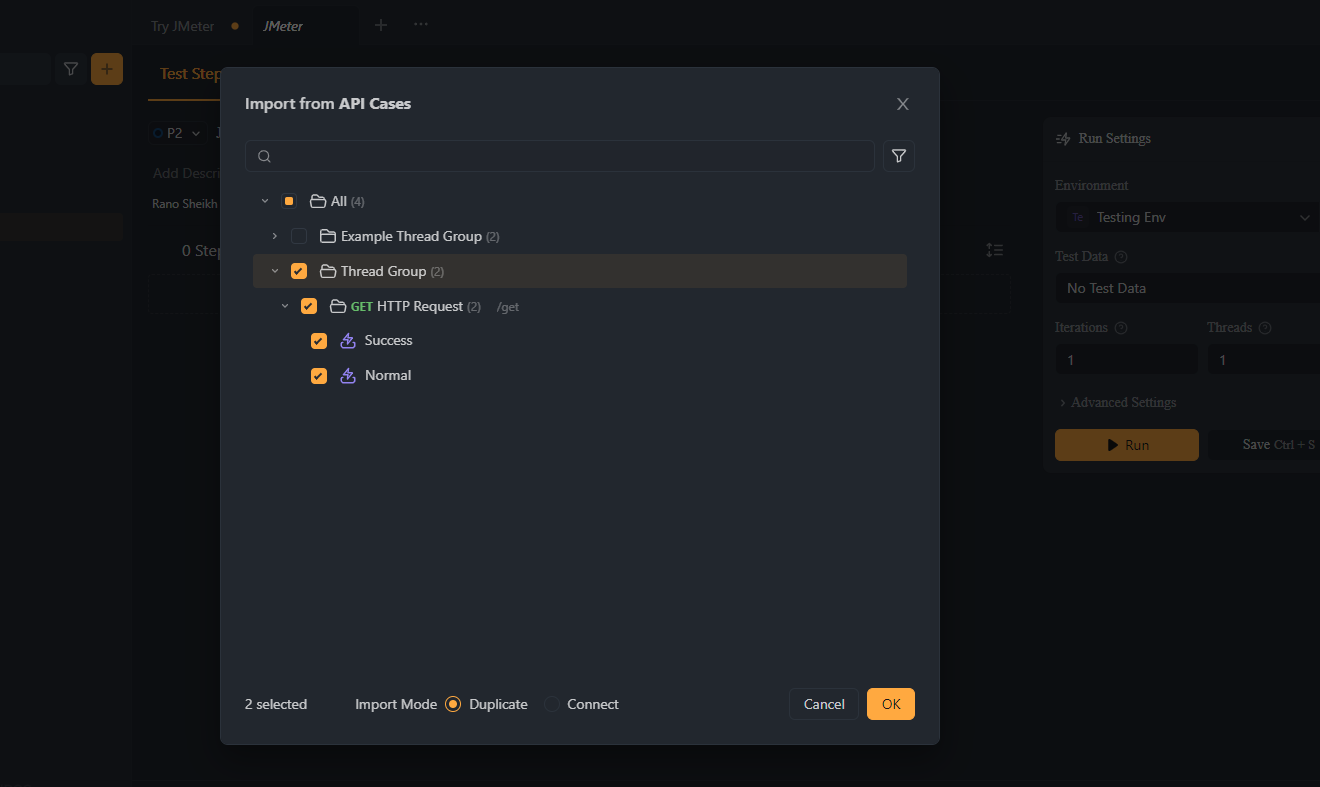Open the P2 priority dropdown
This screenshot has height=787, width=1320.
176,133
